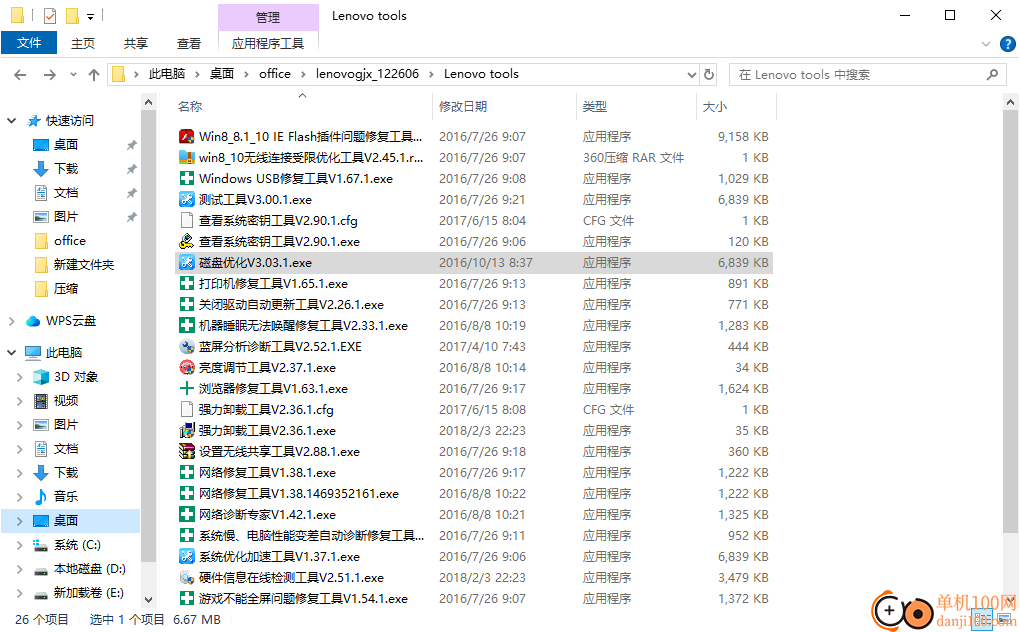This screenshot has height=632, width=1020.
Task: Switch to large icons view in status bar
Action: tap(1004, 619)
